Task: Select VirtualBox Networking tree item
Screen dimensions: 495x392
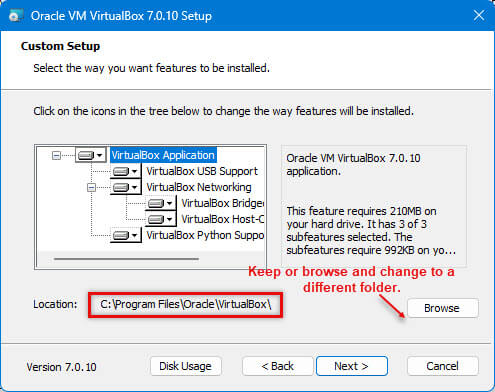Action: tap(199, 187)
